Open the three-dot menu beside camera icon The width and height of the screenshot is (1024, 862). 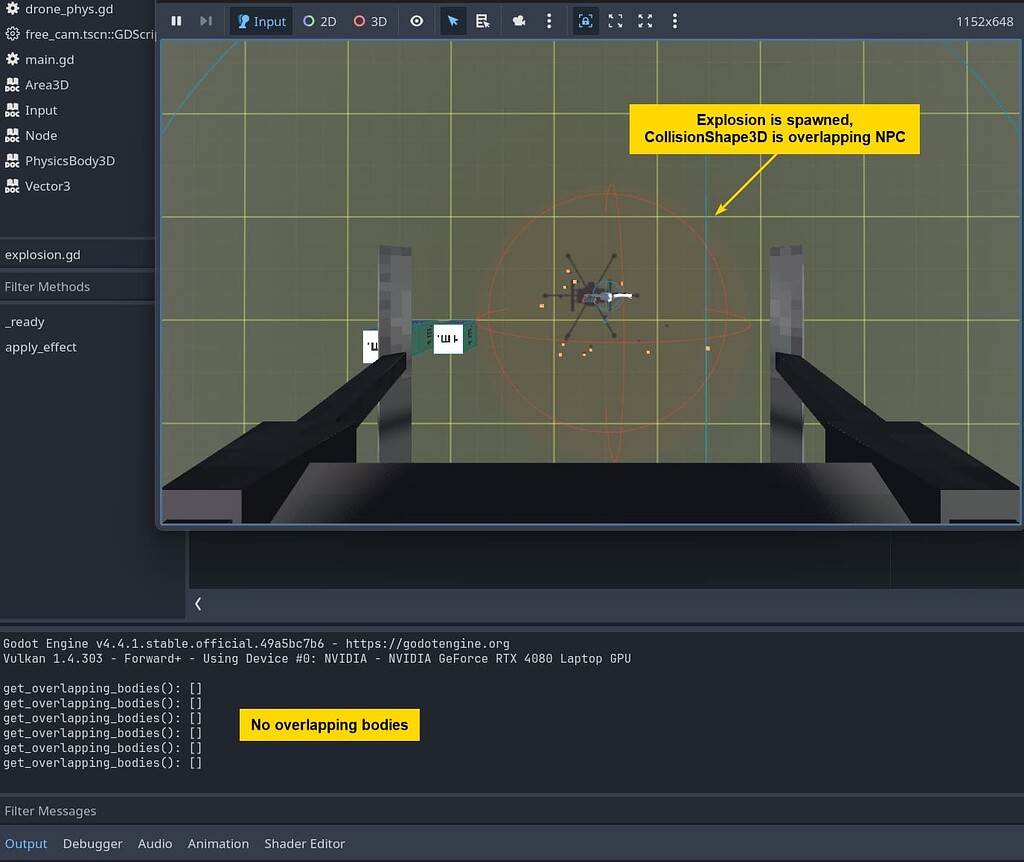(x=549, y=21)
